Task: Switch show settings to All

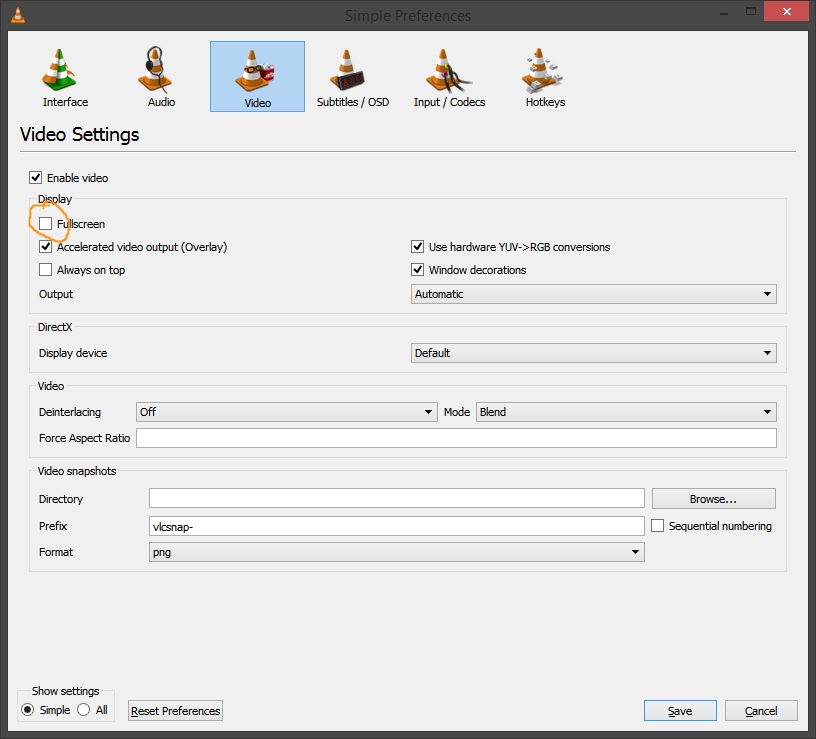Action: tap(83, 709)
